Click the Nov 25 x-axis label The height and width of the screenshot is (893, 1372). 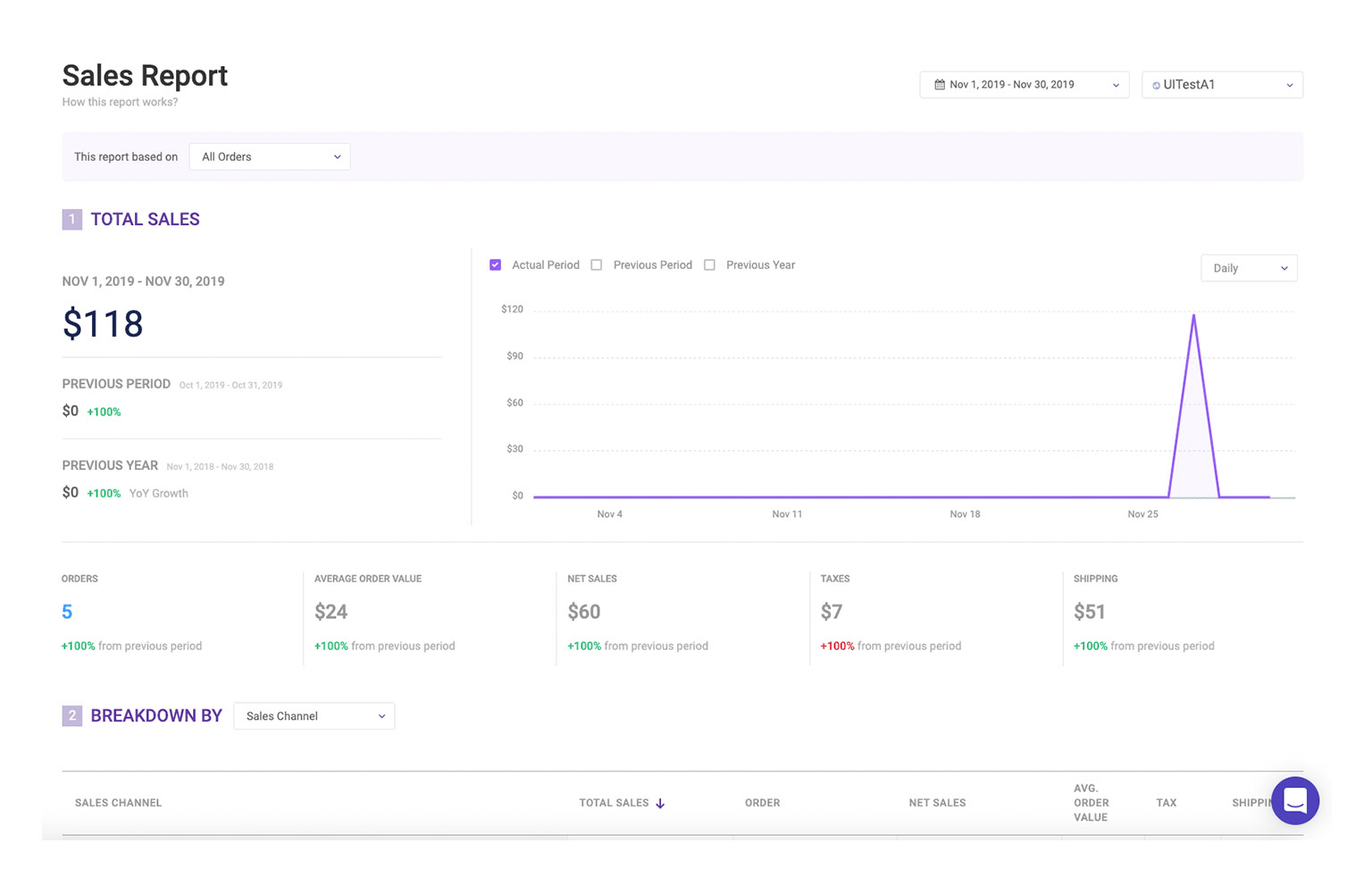1142,514
